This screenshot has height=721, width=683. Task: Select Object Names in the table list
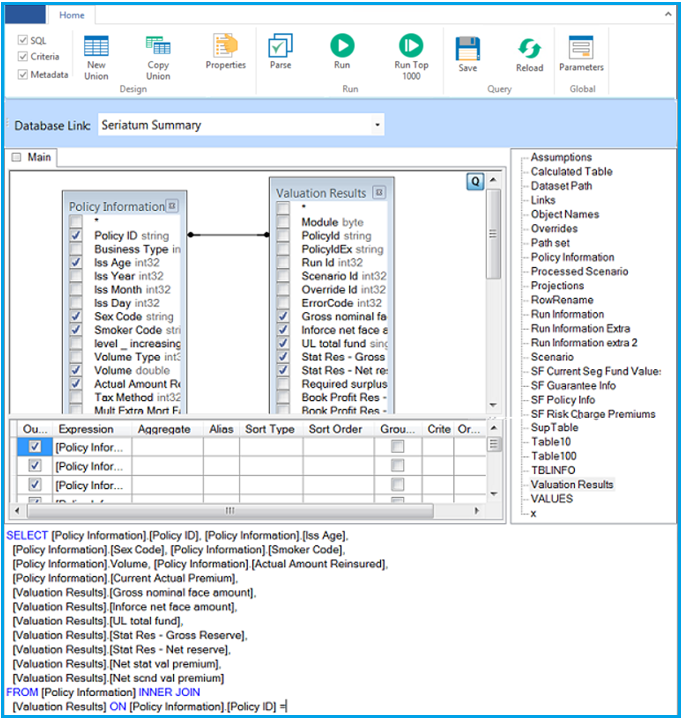(565, 214)
